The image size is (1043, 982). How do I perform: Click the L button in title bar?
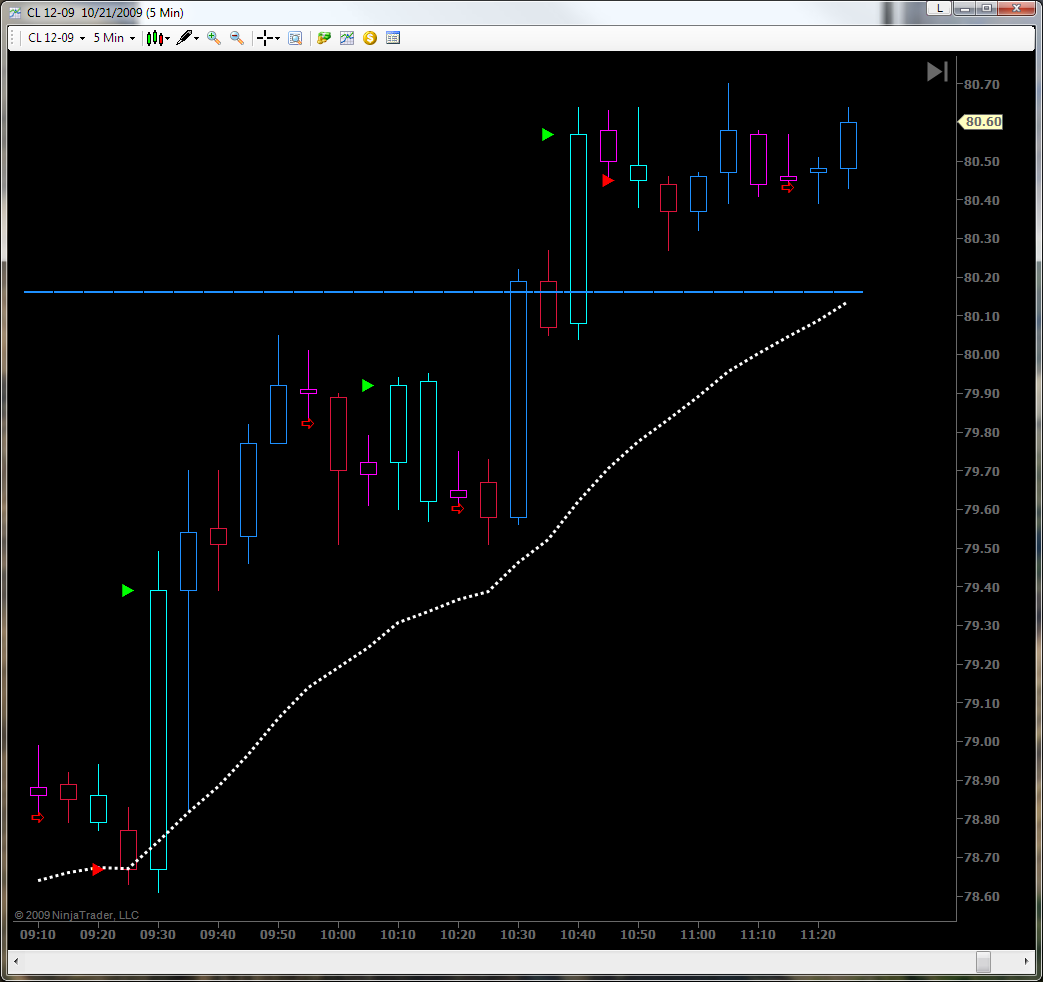click(x=939, y=8)
